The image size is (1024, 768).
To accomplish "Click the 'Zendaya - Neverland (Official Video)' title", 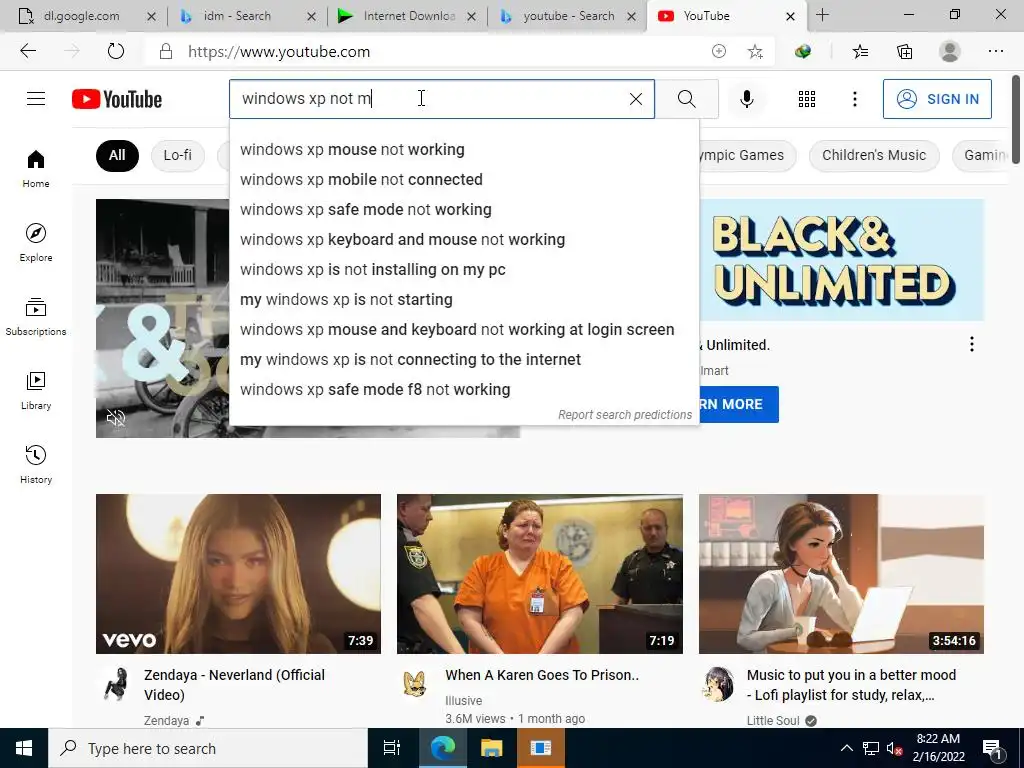I will point(234,684).
